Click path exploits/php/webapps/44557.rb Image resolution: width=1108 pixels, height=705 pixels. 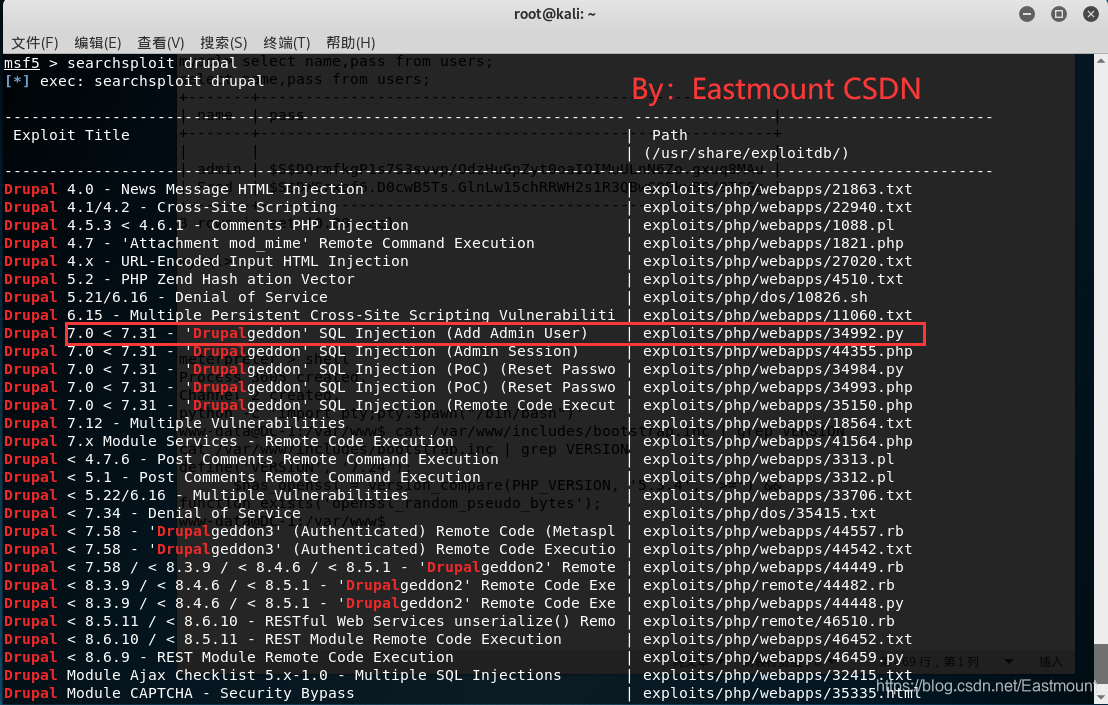point(773,531)
